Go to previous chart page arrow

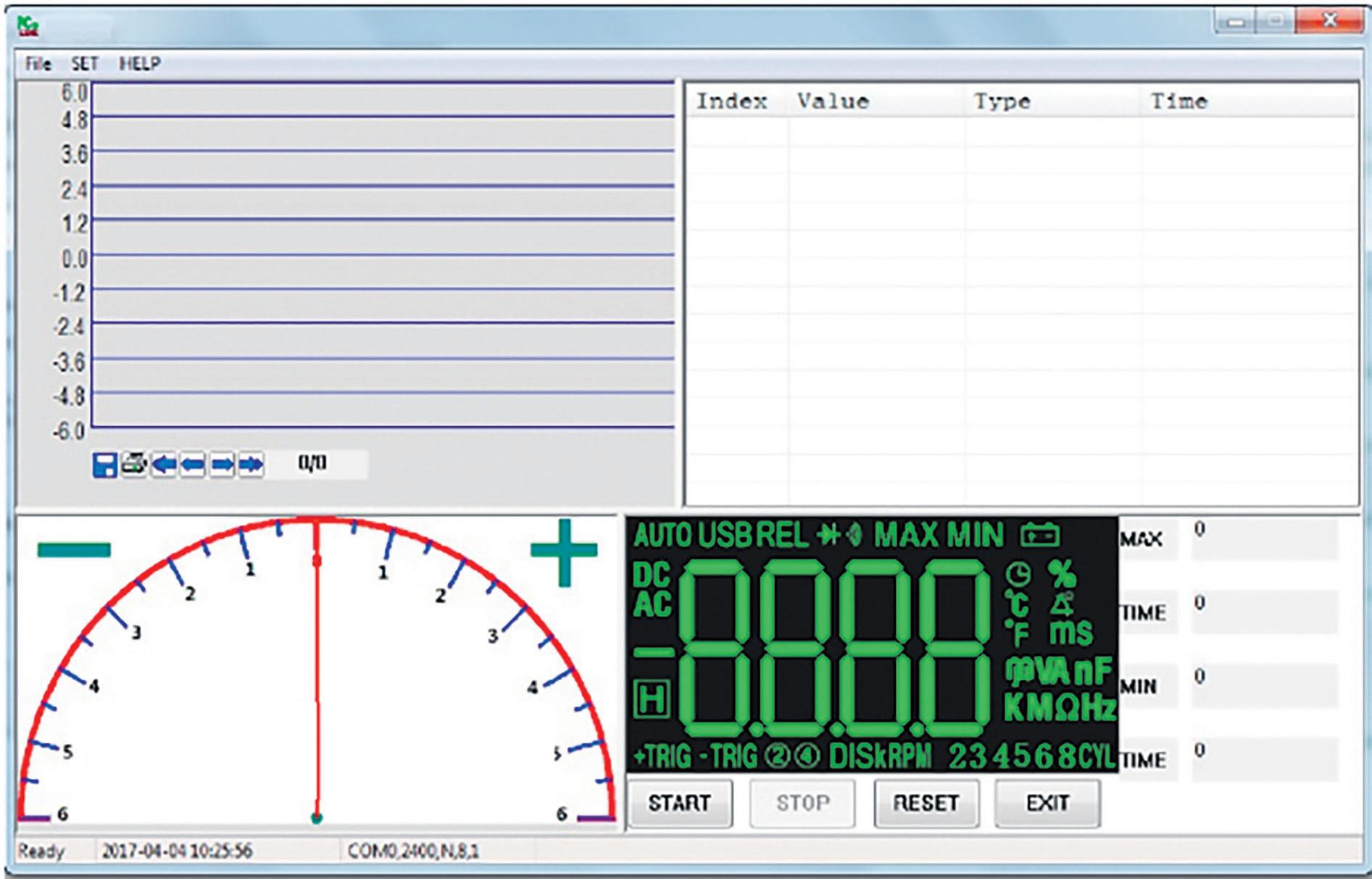(193, 464)
